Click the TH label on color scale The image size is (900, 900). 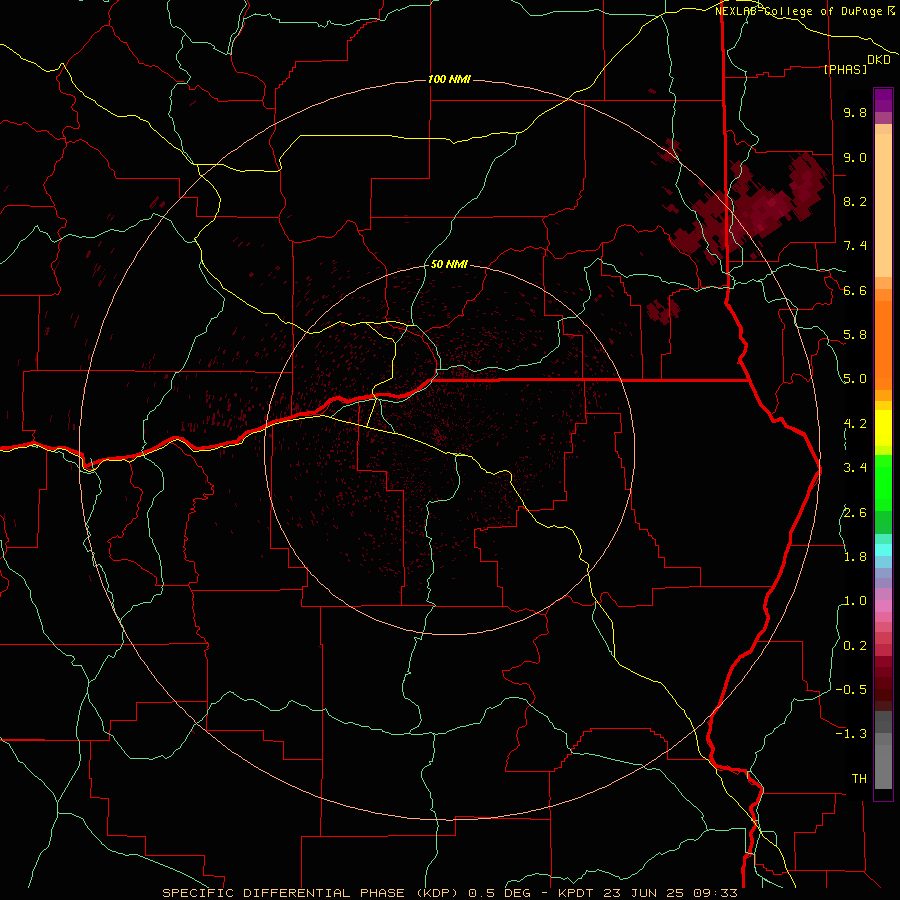coord(859,779)
